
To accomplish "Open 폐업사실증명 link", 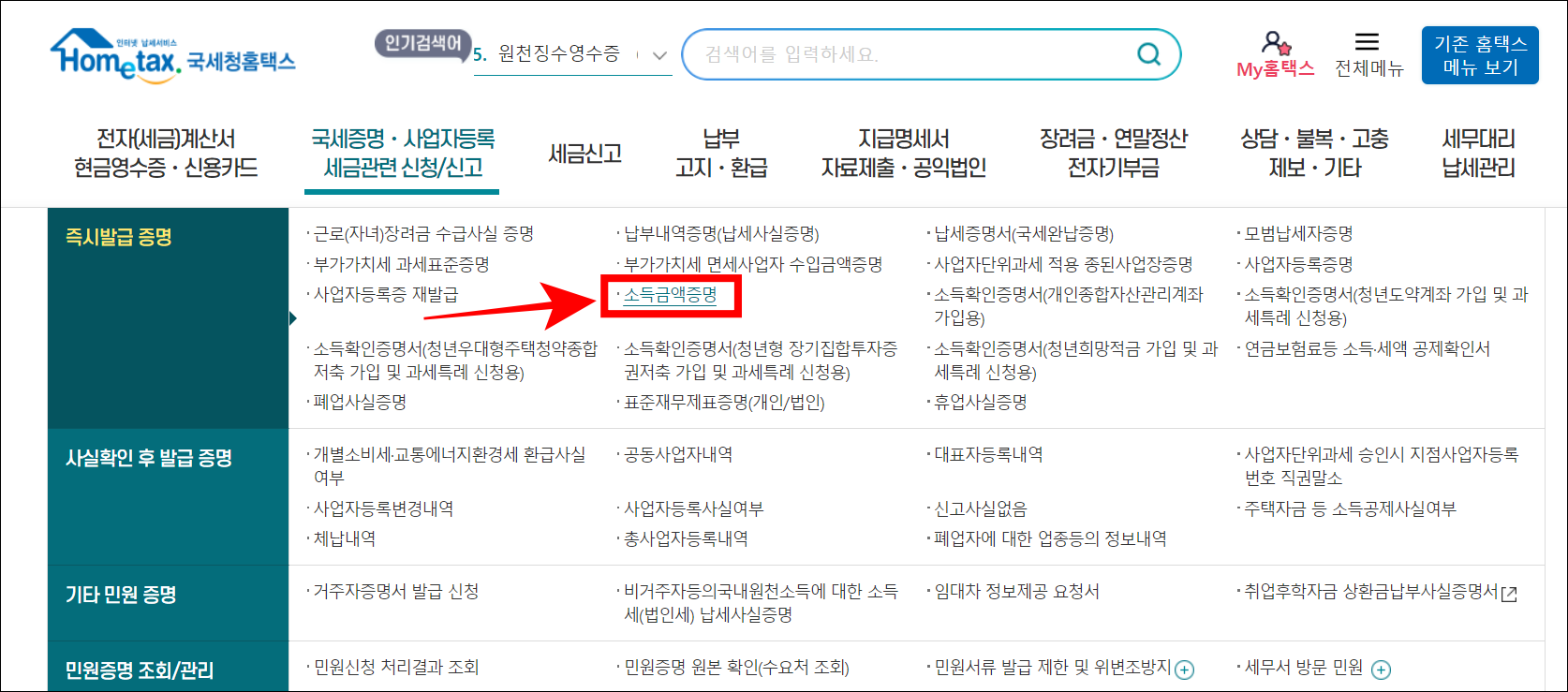I will (x=360, y=403).
